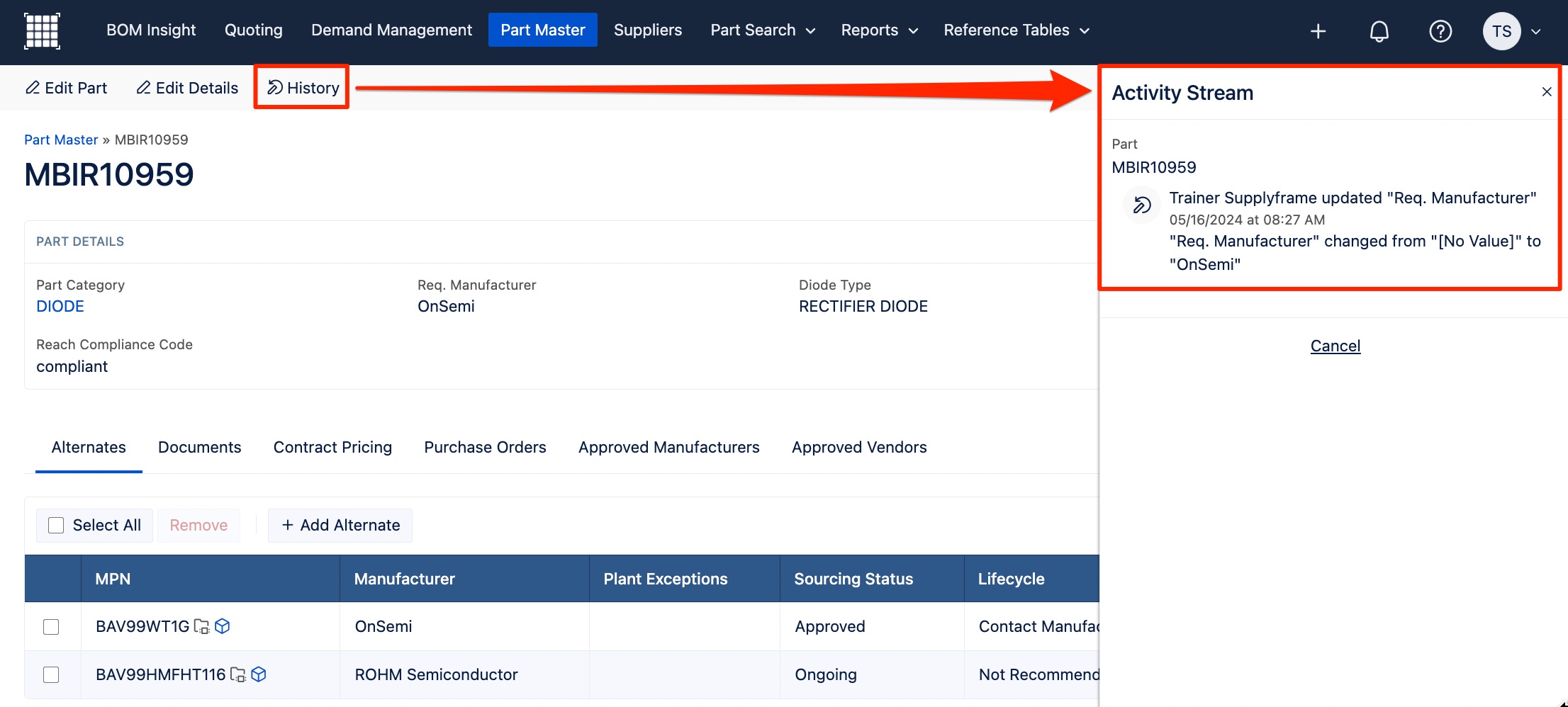
Task: Switch to the Purchase Orders tab
Action: pos(485,448)
